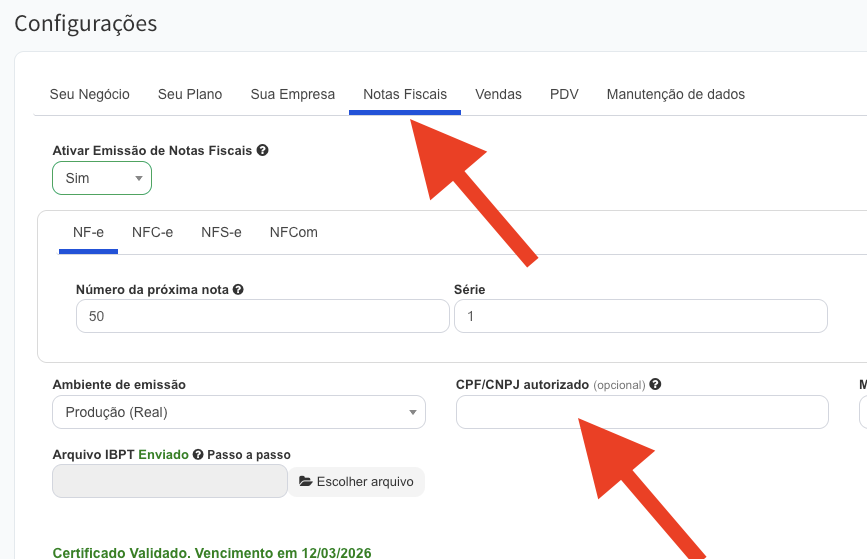867x559 pixels.
Task: Click help icon next to Arquivo IBPT Enviado
Action: pos(198,454)
